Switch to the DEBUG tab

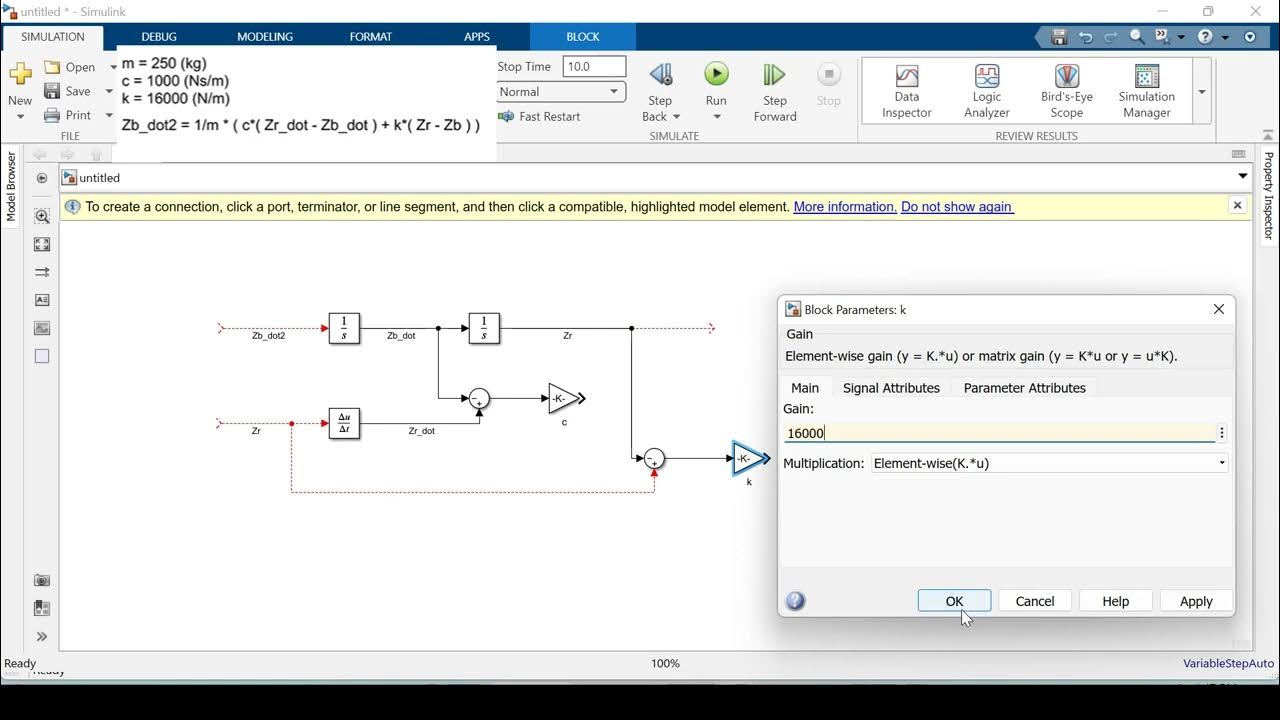tap(159, 36)
